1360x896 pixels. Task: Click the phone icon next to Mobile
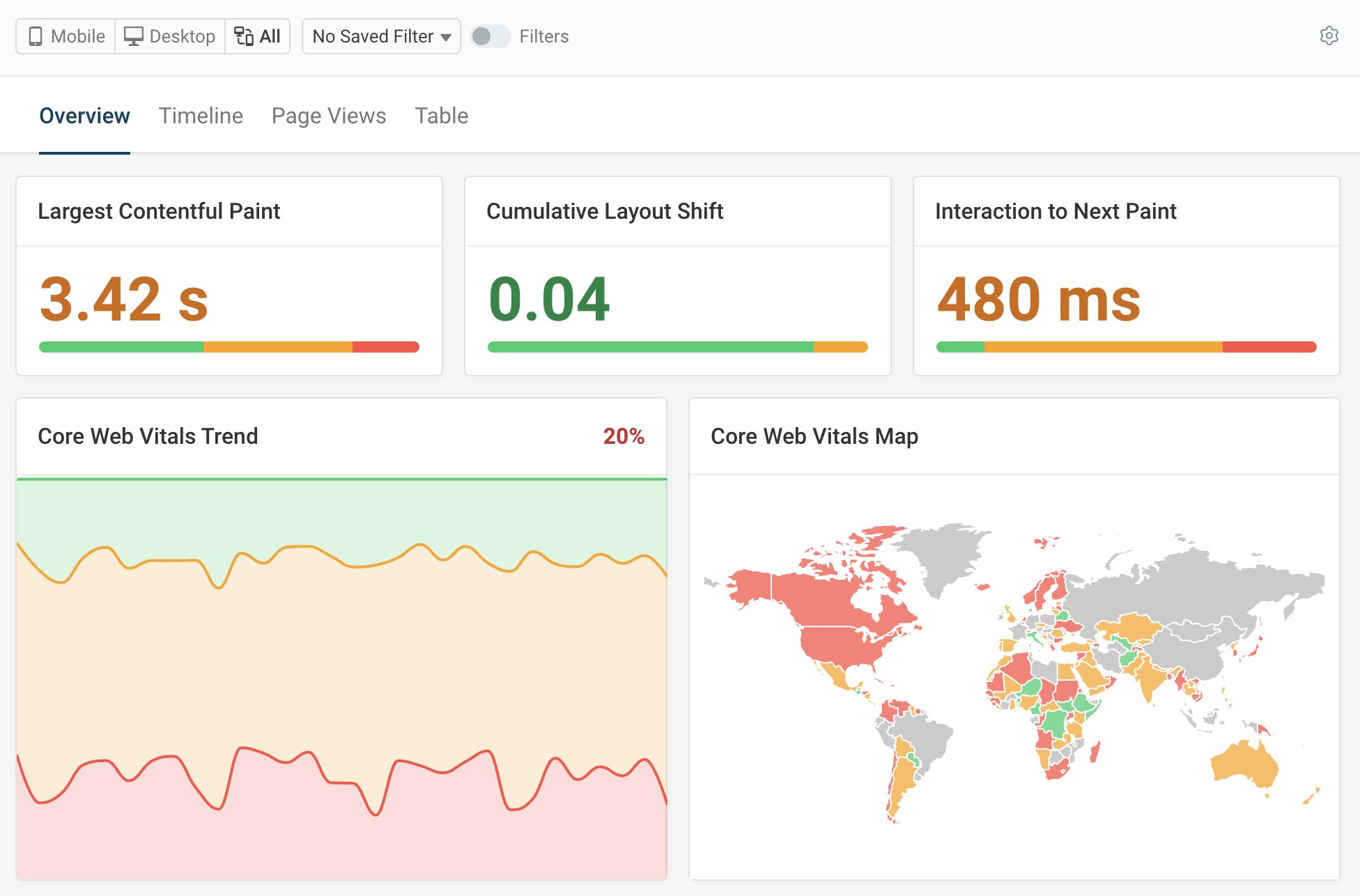click(x=36, y=36)
